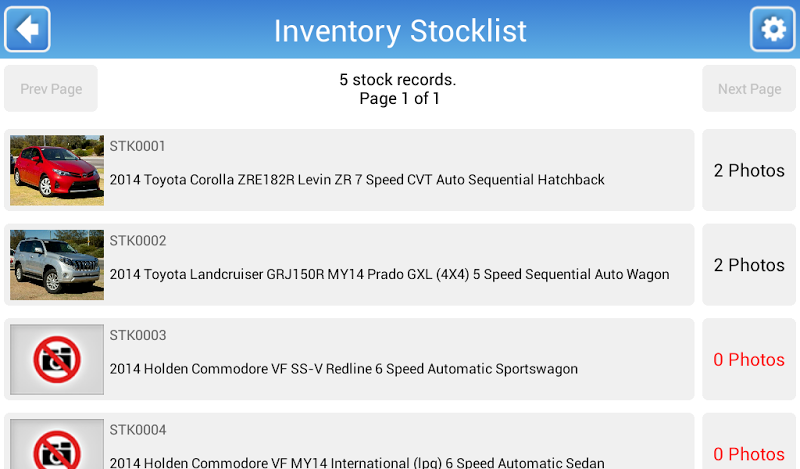Image resolution: width=800 pixels, height=469 pixels.
Task: Go to the Next Page
Action: [x=749, y=89]
